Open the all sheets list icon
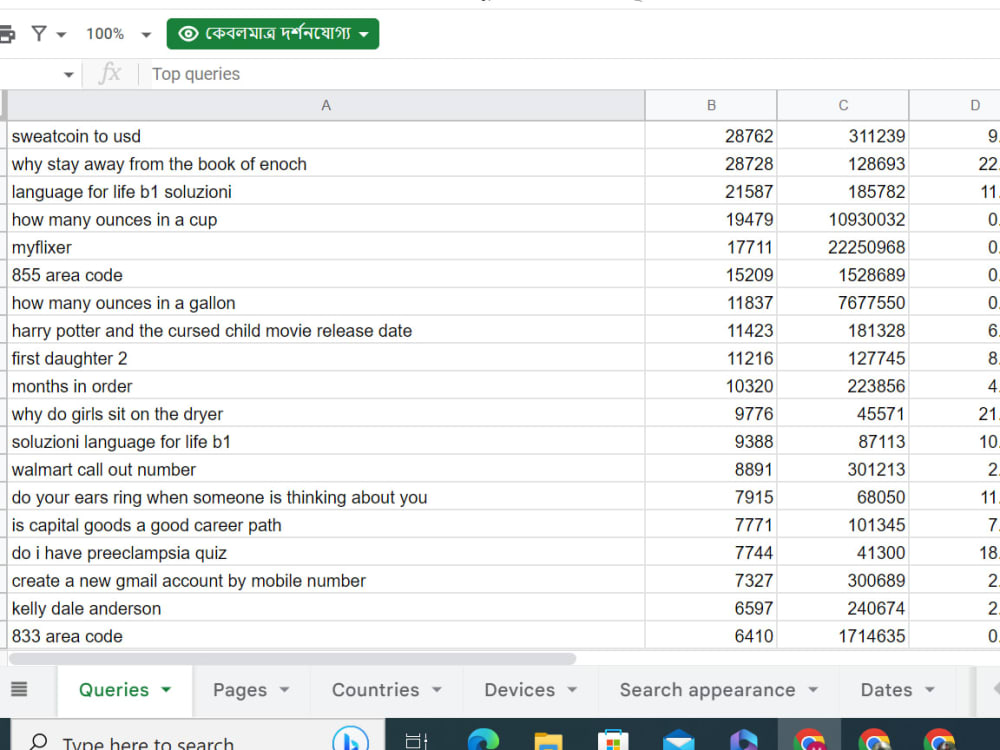 click(x=19, y=689)
